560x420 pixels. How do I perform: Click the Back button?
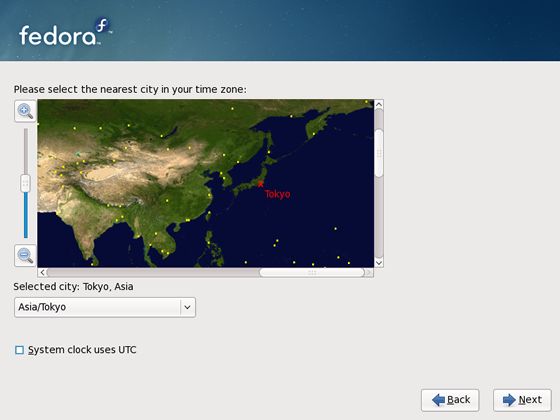point(450,400)
